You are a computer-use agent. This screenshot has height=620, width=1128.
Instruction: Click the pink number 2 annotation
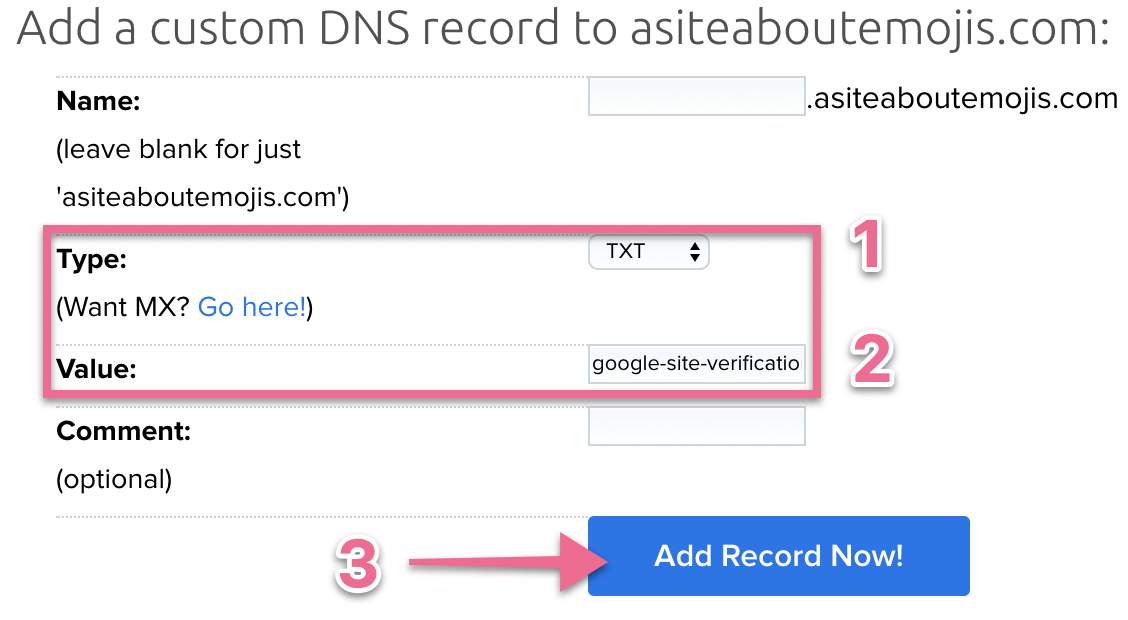tap(870, 362)
